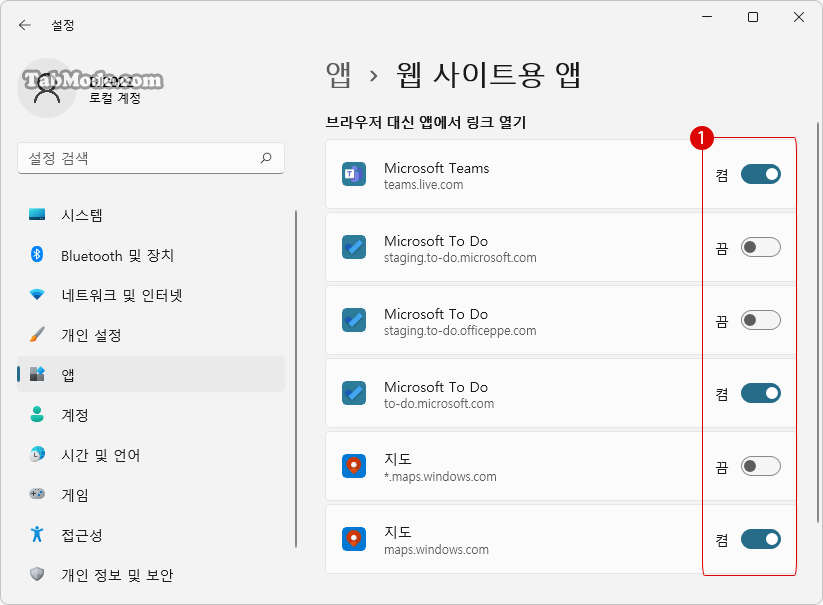
Task: Click the 설정 window title text
Action: 62,25
